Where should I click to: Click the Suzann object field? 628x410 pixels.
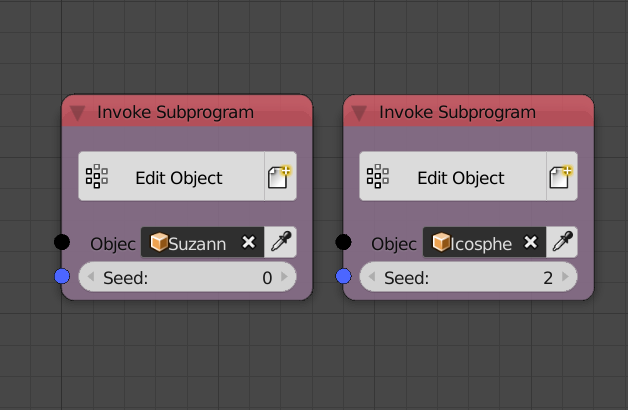[202, 242]
